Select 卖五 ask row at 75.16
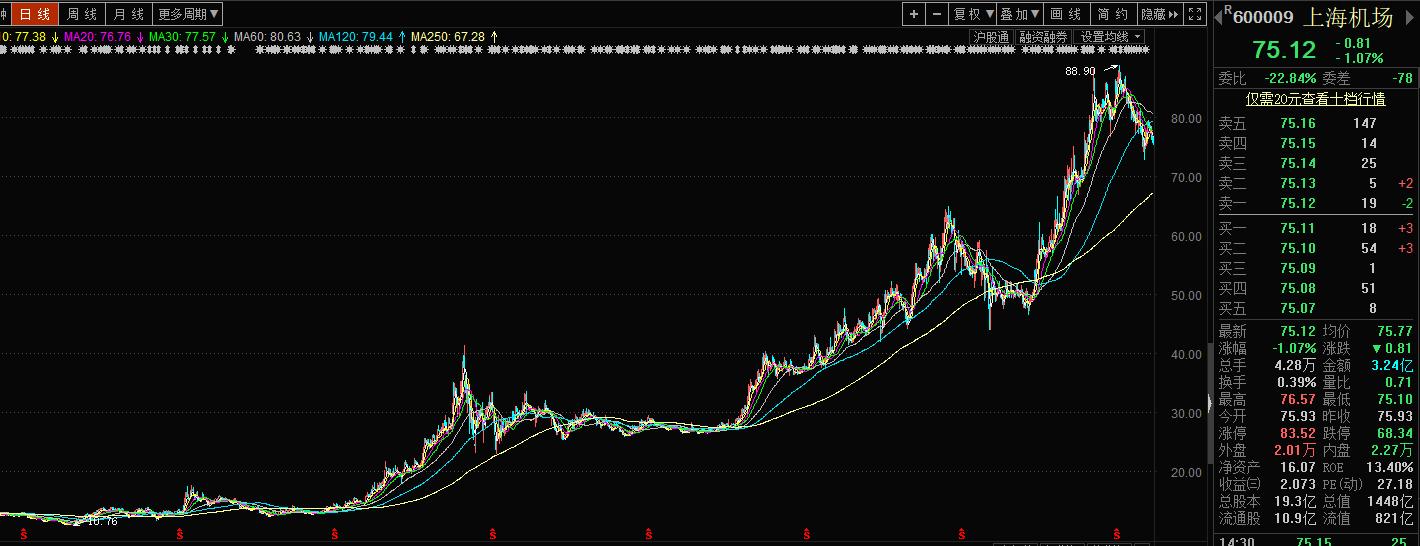 pos(1315,123)
